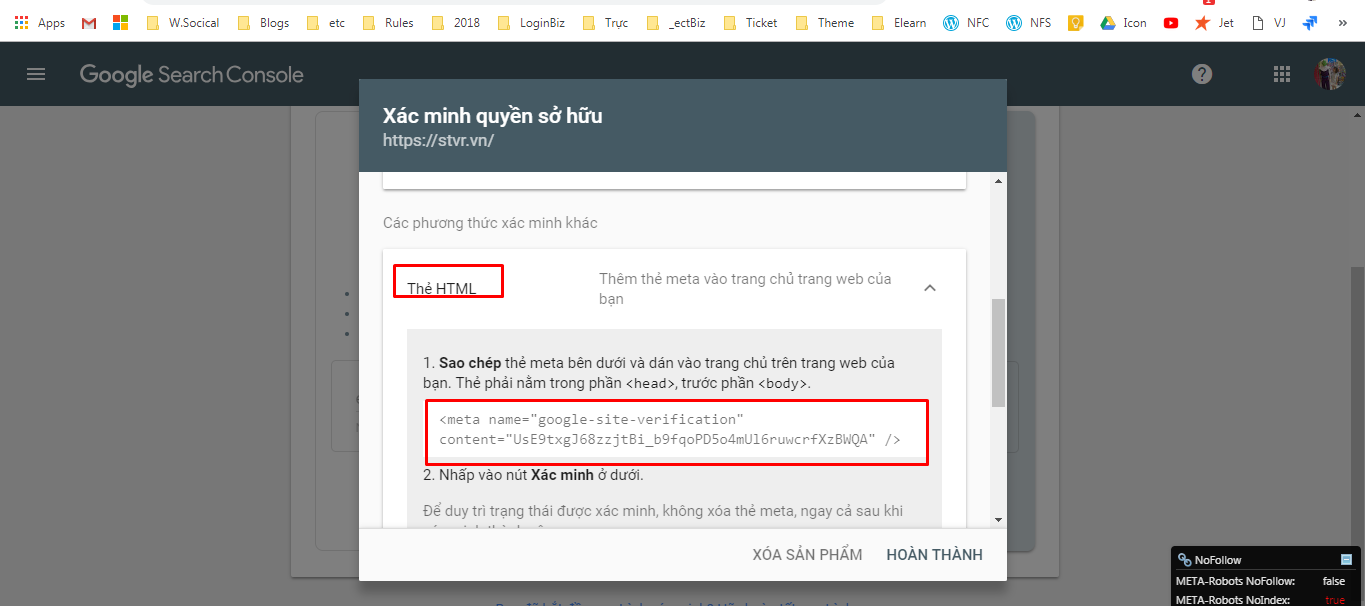Click the Thẻ HTML method title
The image size is (1365, 606).
pos(441,289)
